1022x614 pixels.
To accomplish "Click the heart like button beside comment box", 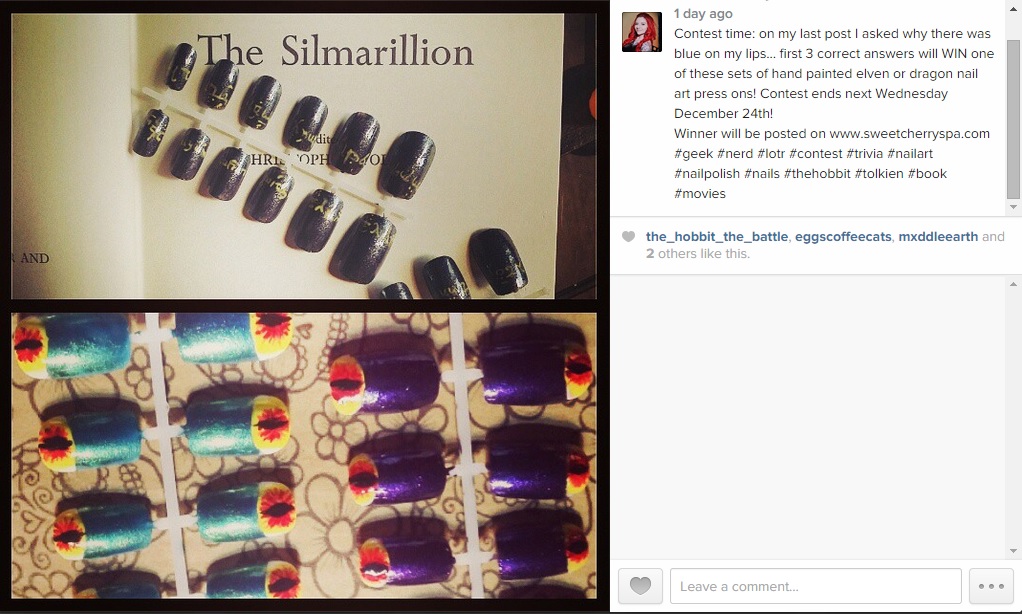I will 640,586.
